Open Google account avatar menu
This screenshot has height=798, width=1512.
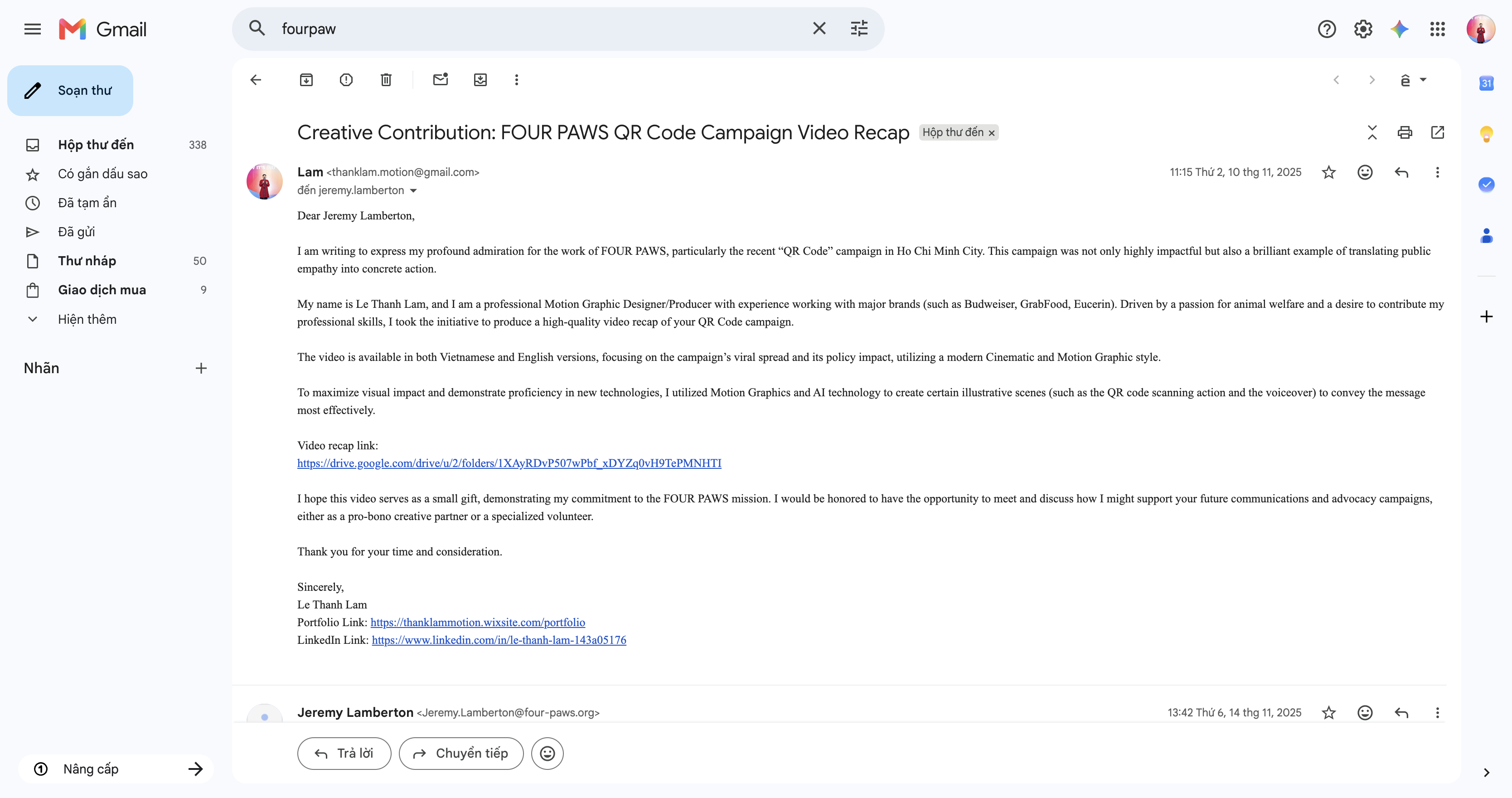point(1480,29)
